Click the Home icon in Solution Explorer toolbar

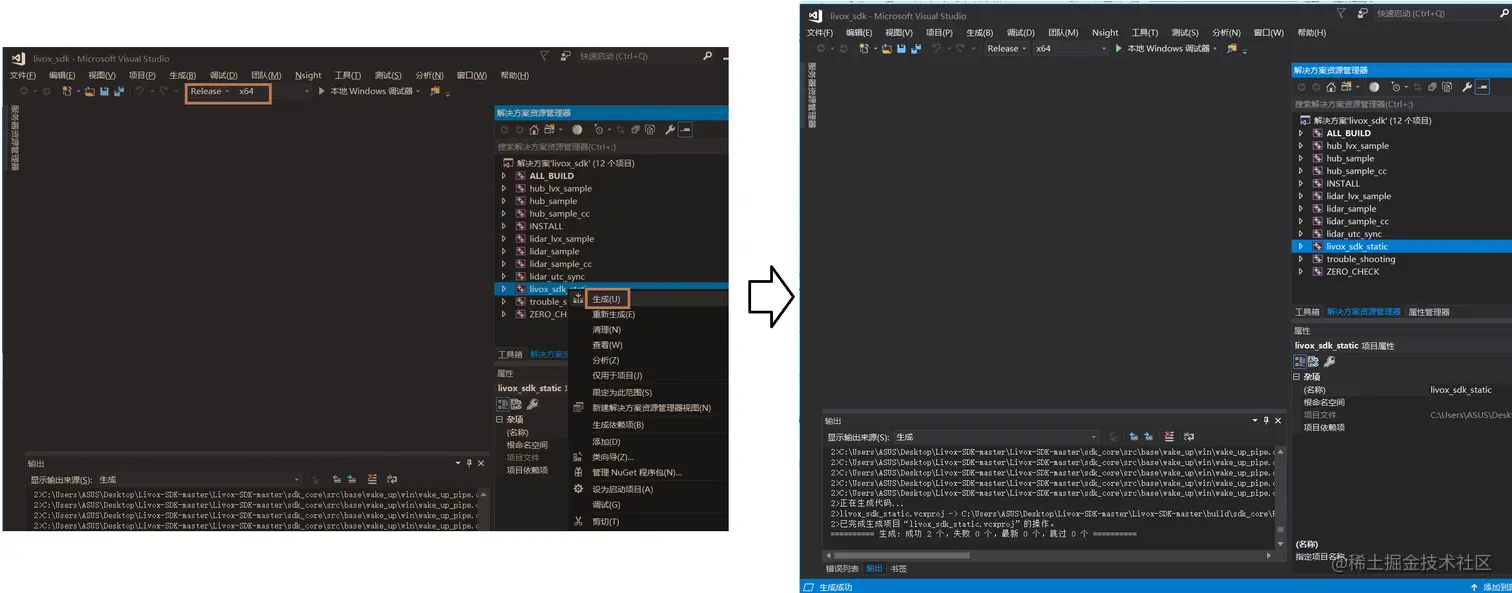tap(1332, 87)
